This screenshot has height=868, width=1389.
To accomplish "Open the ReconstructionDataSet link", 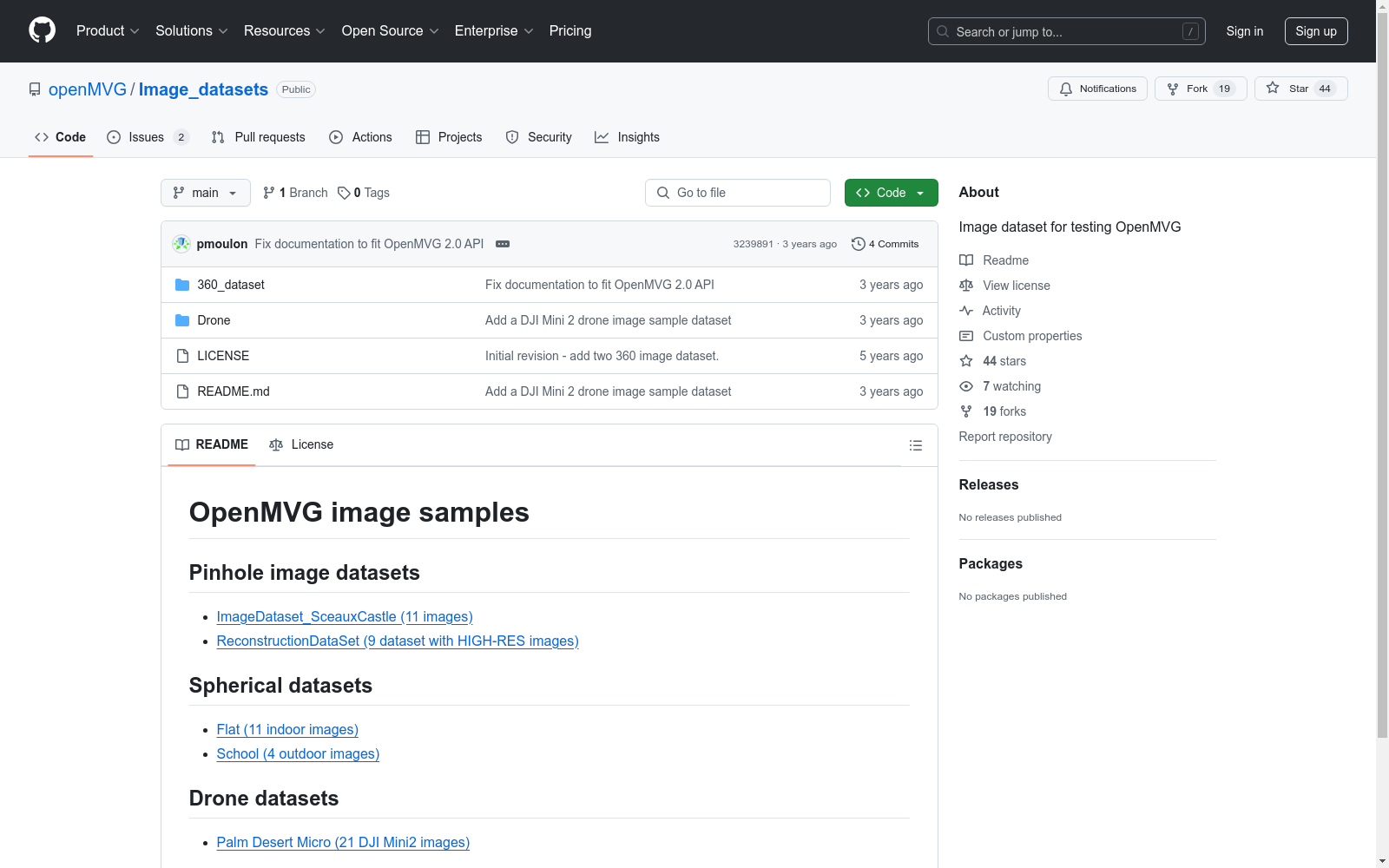I will click(398, 641).
